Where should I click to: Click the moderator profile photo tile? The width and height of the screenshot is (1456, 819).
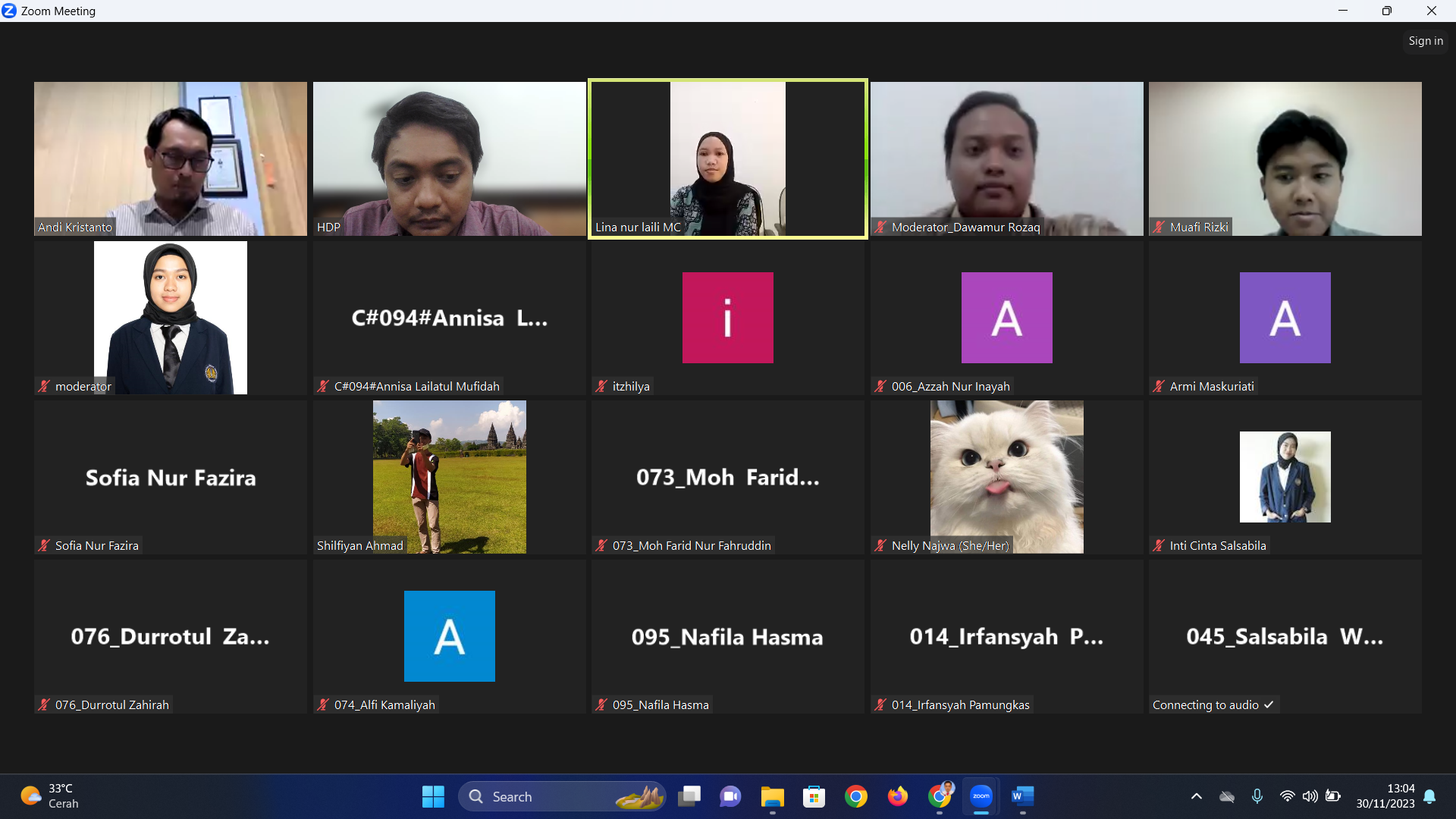[x=171, y=318]
